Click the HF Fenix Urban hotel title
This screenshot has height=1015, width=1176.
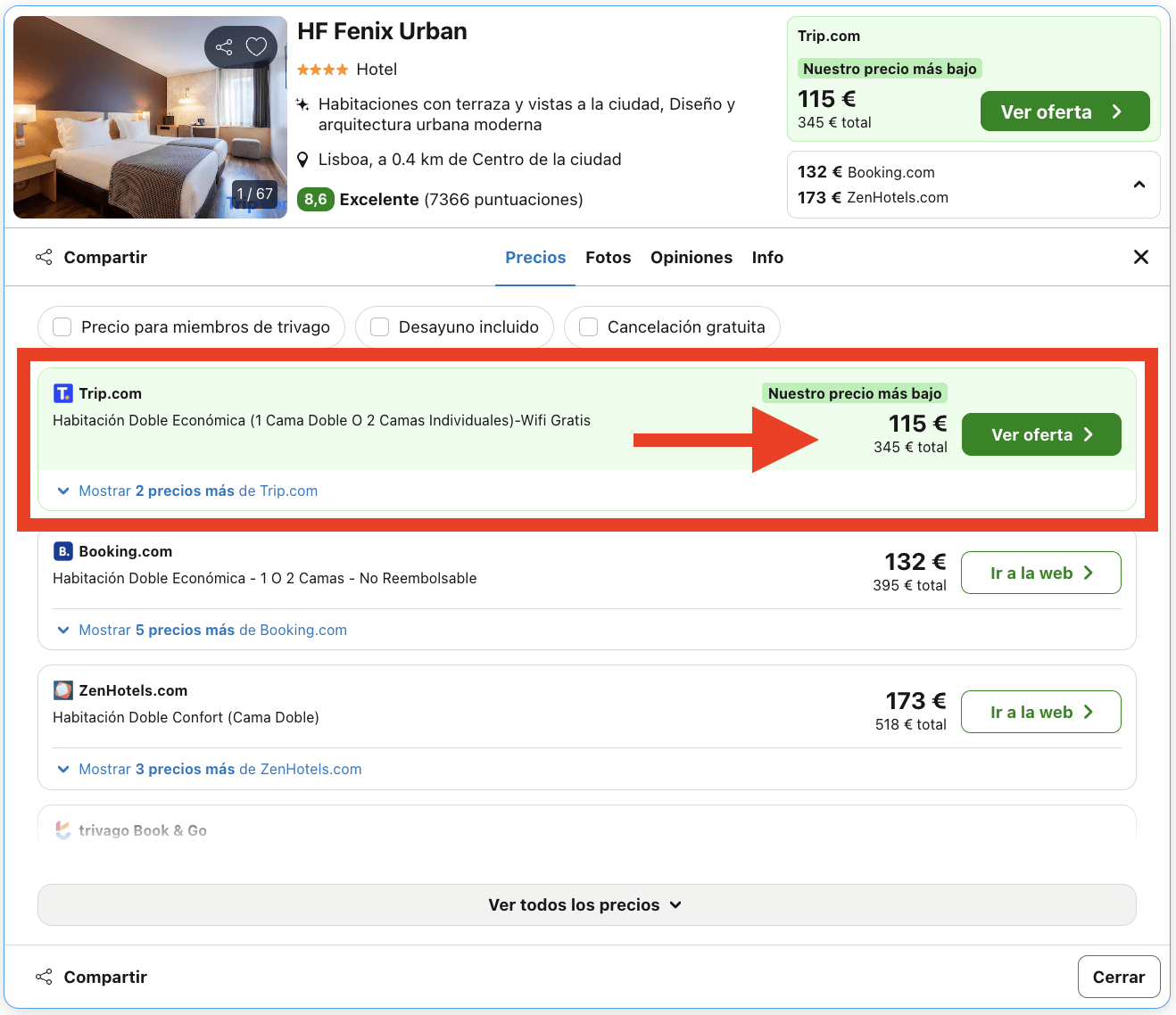(x=382, y=31)
